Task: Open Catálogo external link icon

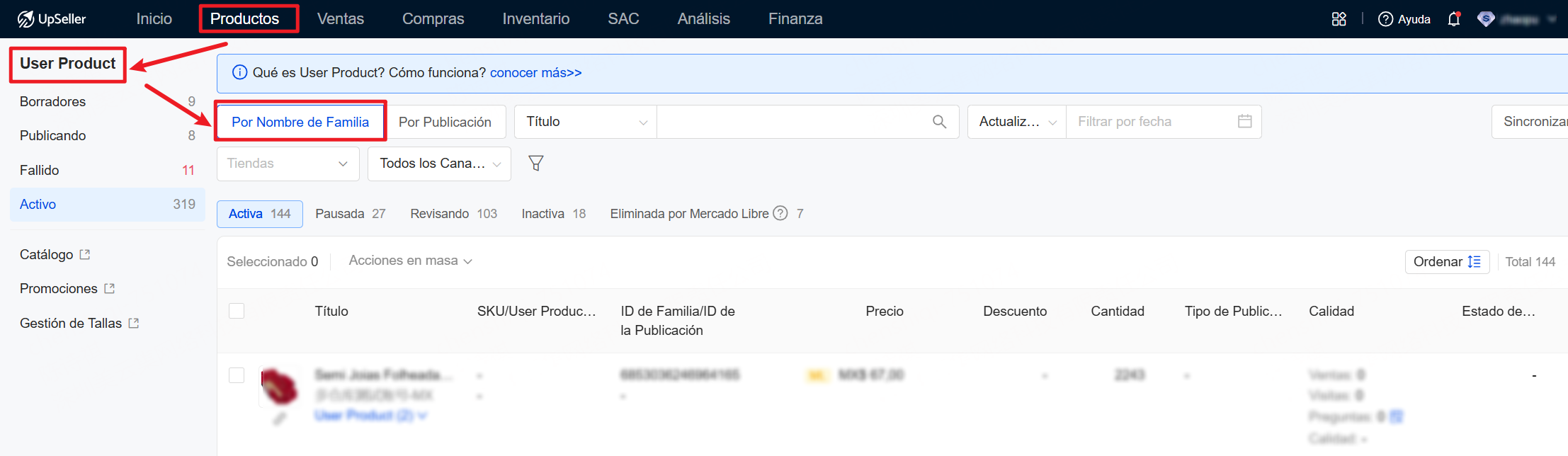Action: point(85,254)
